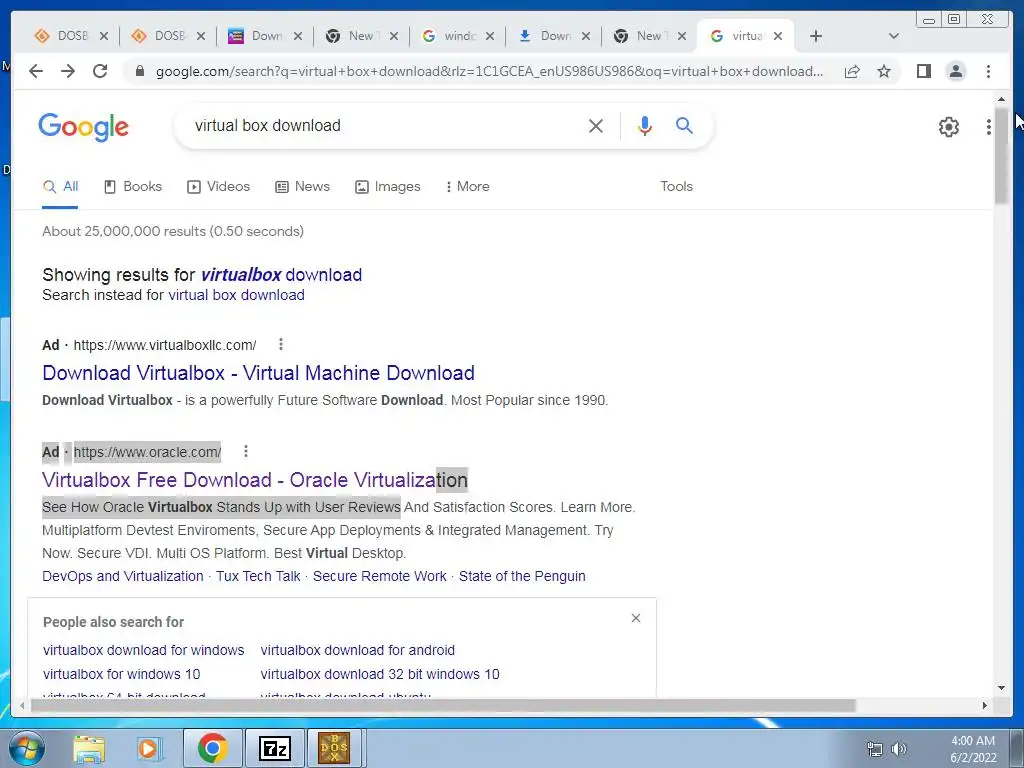This screenshot has height=768, width=1024.
Task: Clear the Google search box
Action: coord(596,125)
